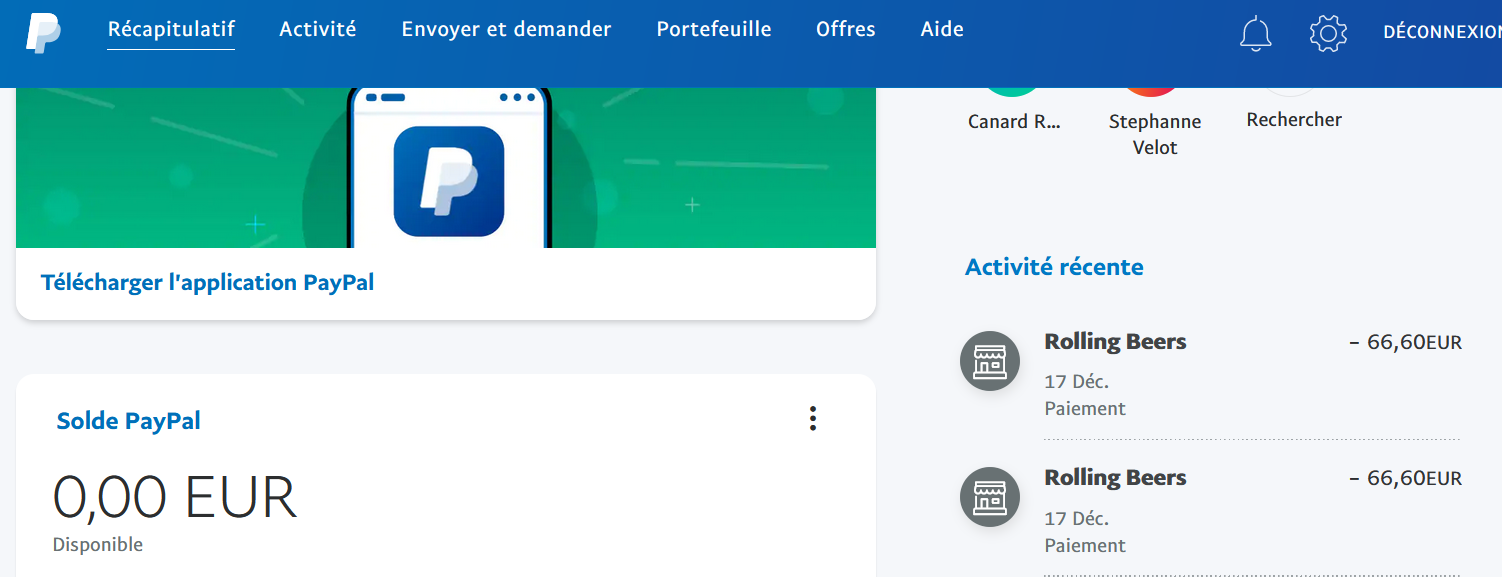Open Solde PayPal three-dot options menu
The image size is (1502, 577).
pos(813,419)
